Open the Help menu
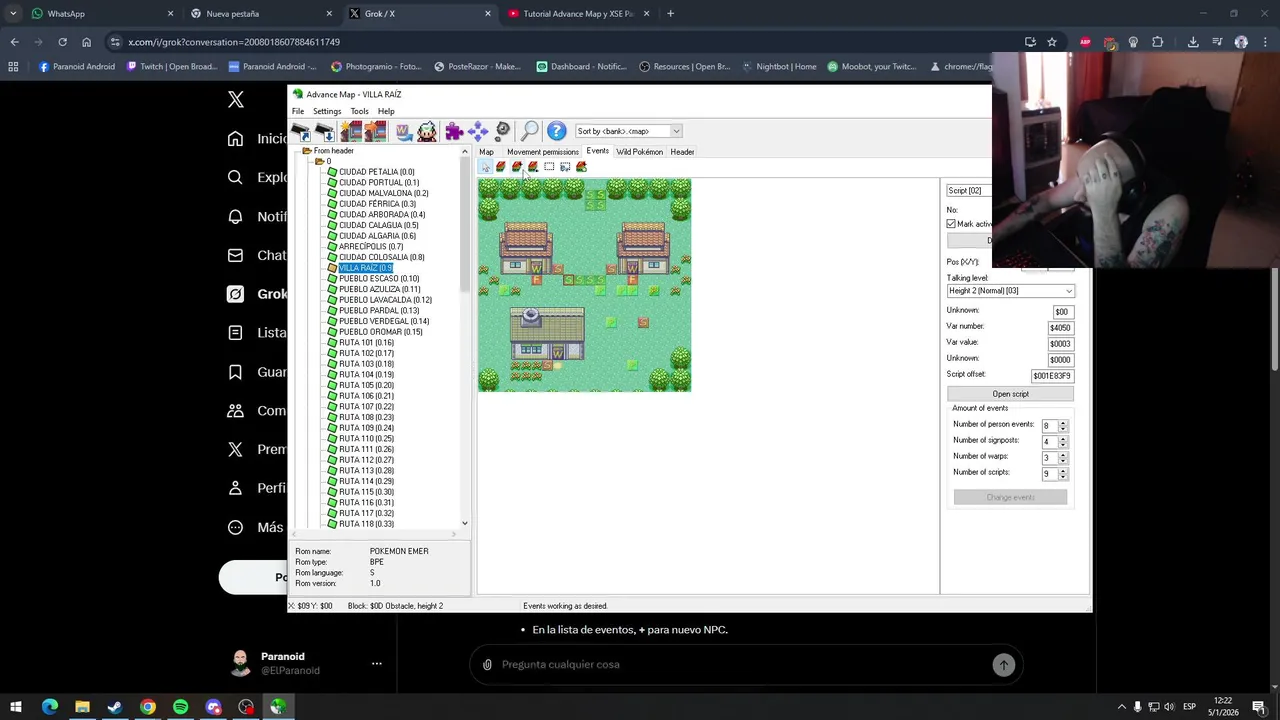The height and width of the screenshot is (720, 1280). [386, 111]
